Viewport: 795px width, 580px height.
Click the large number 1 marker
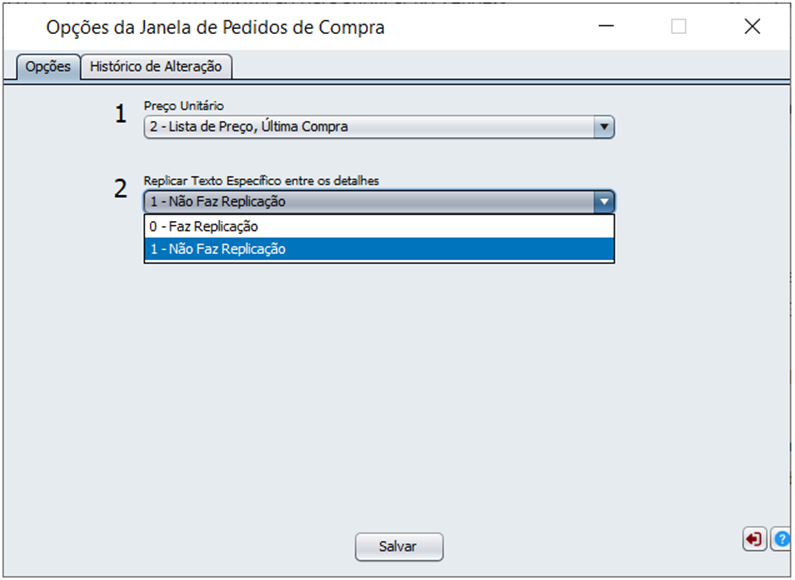120,114
